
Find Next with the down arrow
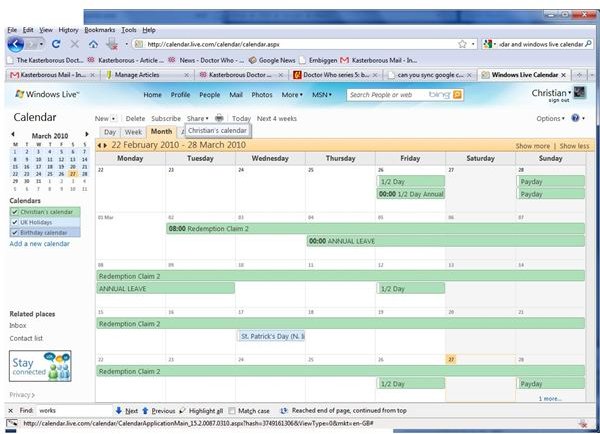127,411
